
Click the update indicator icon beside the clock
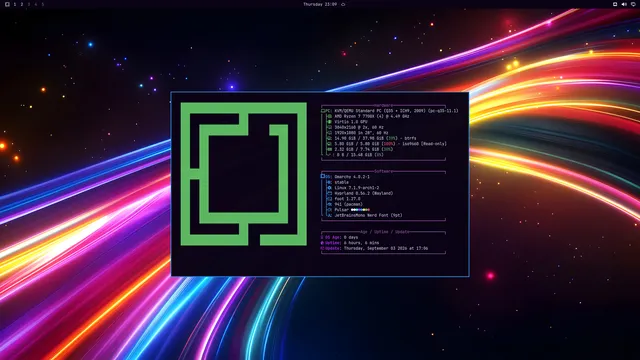[343, 4]
